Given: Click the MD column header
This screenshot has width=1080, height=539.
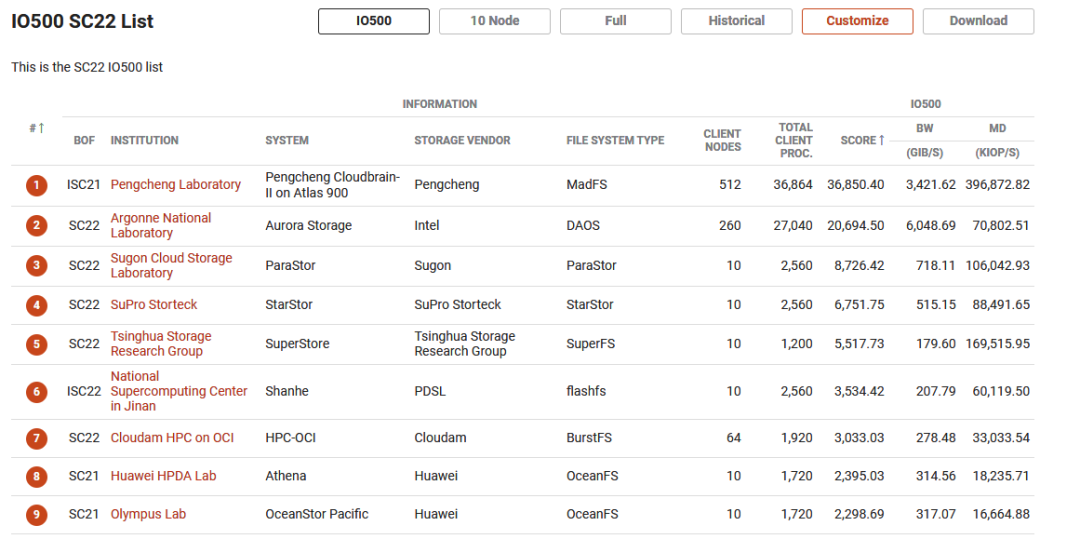Looking at the screenshot, I should point(997,128).
